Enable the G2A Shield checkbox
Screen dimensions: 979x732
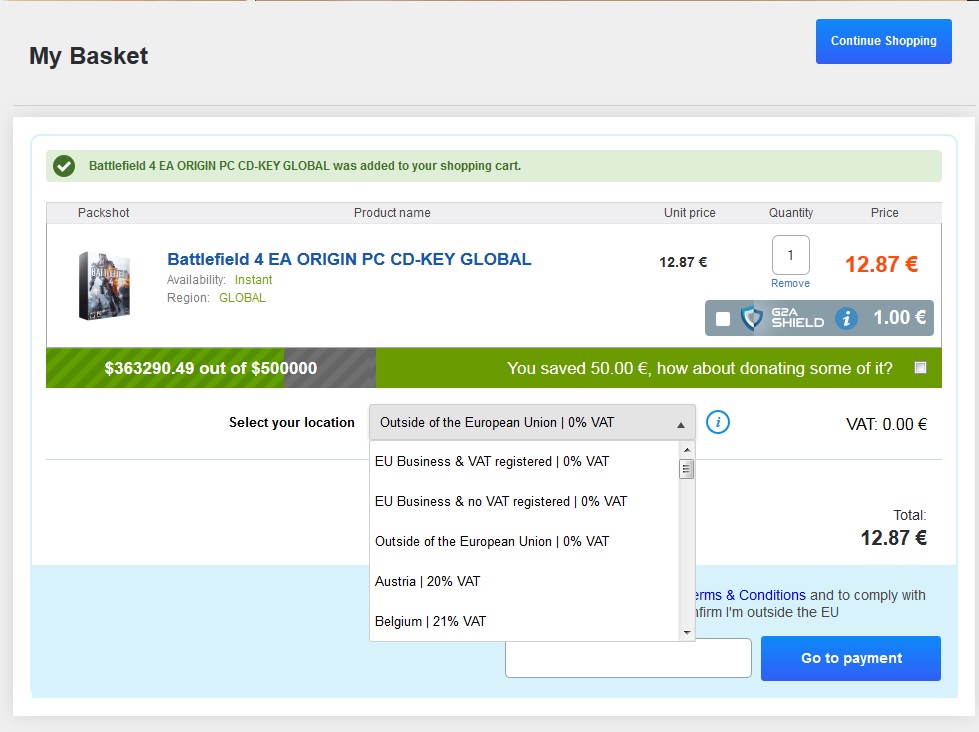723,319
